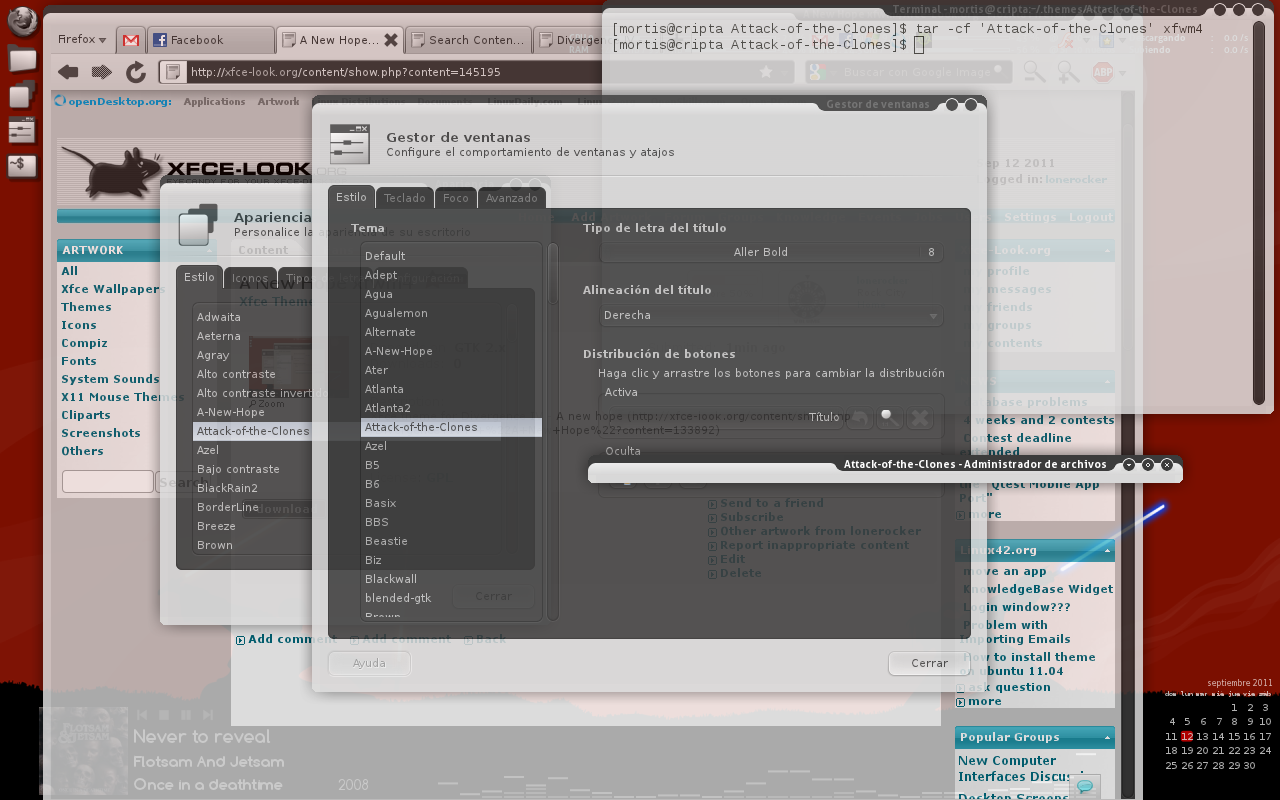The height and width of the screenshot is (800, 1280).
Task: Select Basix theme in Tema list
Action: point(451,503)
